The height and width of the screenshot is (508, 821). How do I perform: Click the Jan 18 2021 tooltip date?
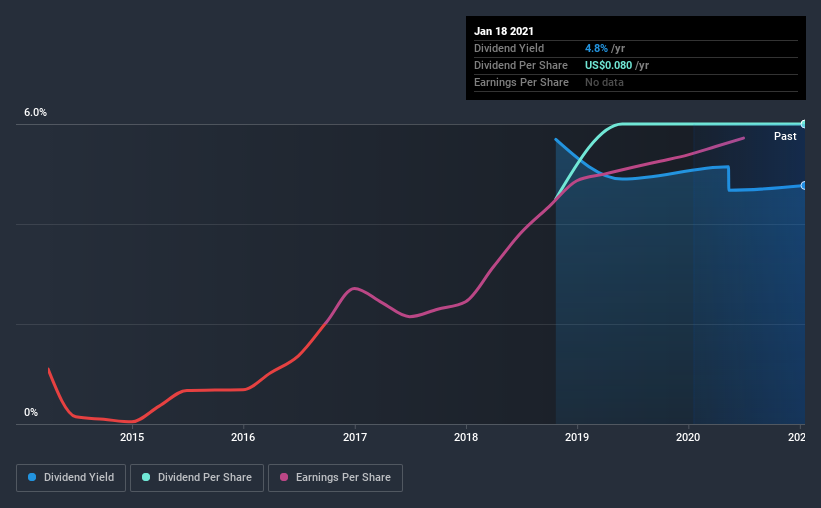[504, 31]
